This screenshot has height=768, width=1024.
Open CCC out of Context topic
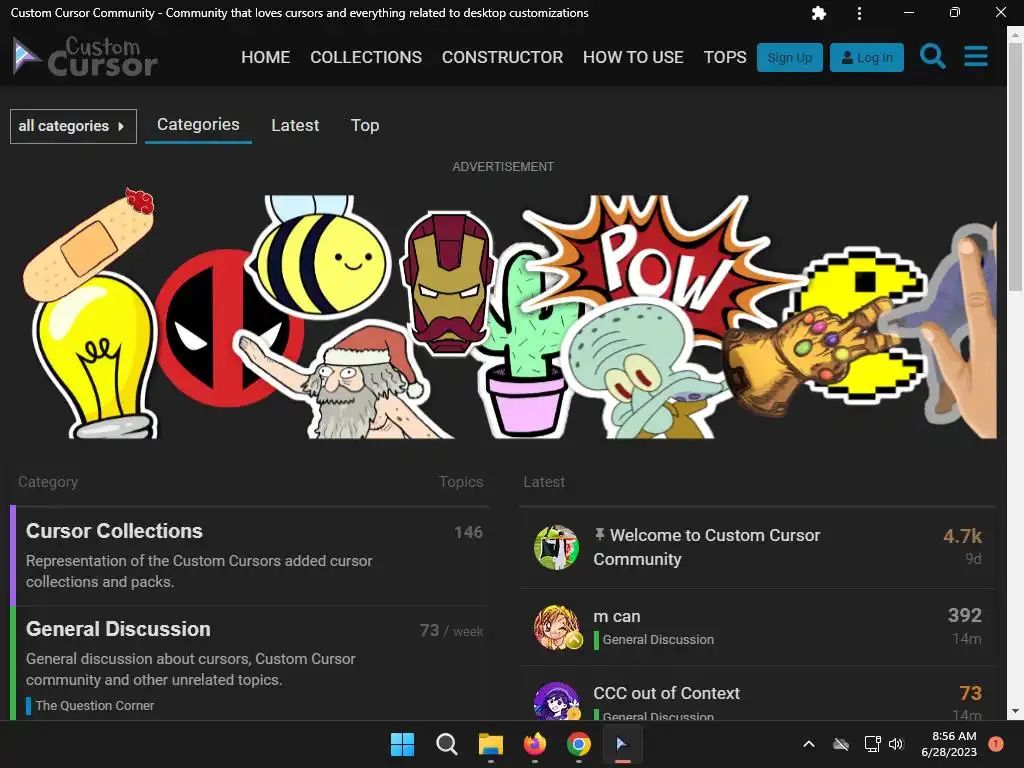tap(666, 693)
